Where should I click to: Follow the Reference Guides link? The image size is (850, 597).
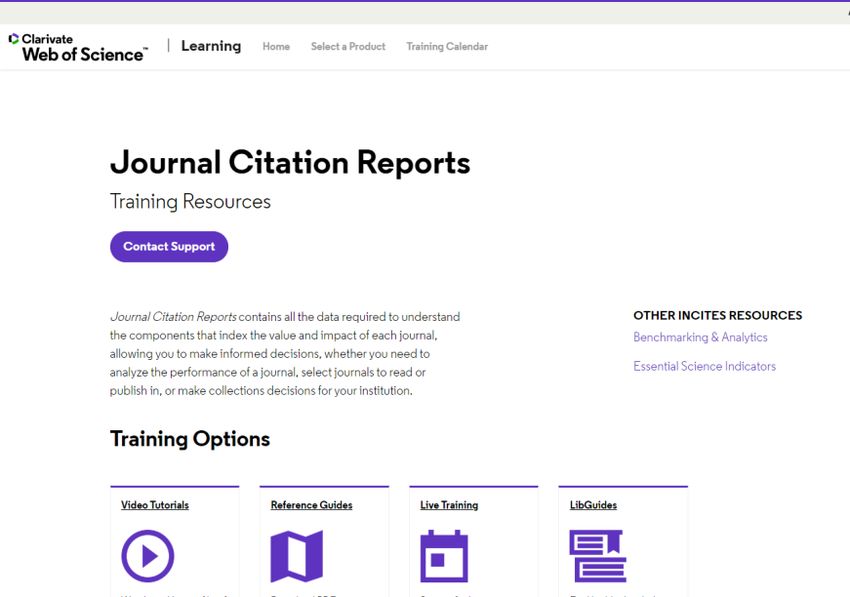pos(312,505)
